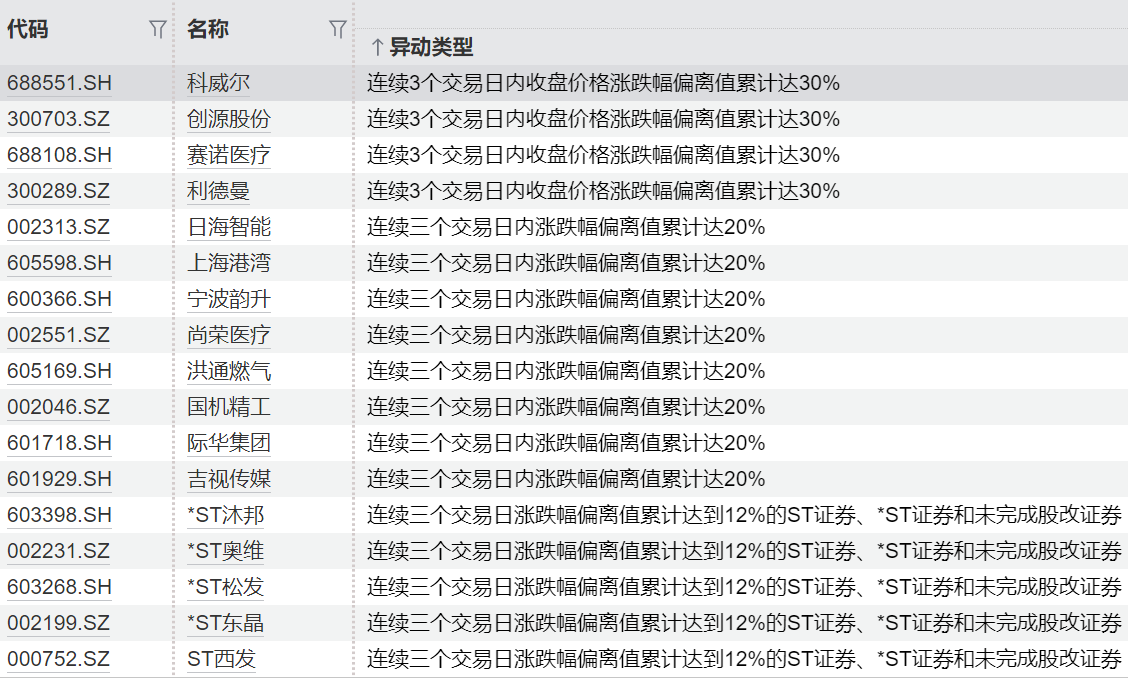1128x678 pixels.
Task: Open filter icon in 名称 column header
Action: pyautogui.click(x=338, y=30)
